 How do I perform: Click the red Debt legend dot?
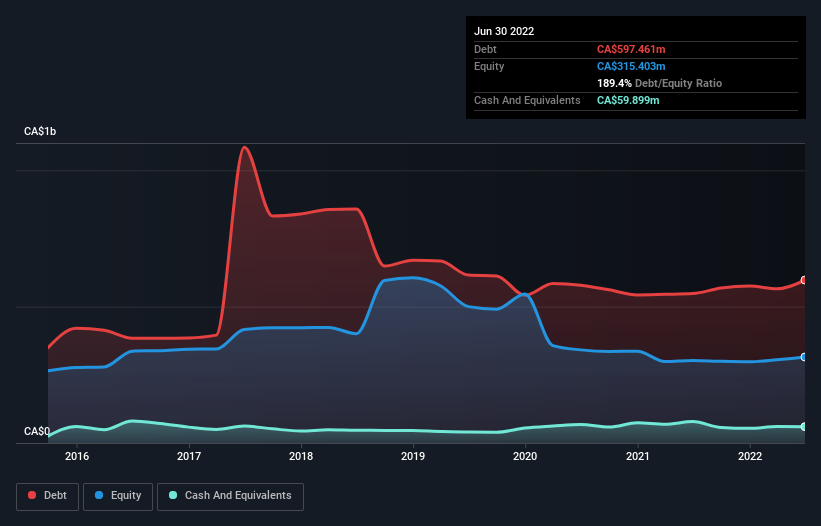(x=32, y=495)
